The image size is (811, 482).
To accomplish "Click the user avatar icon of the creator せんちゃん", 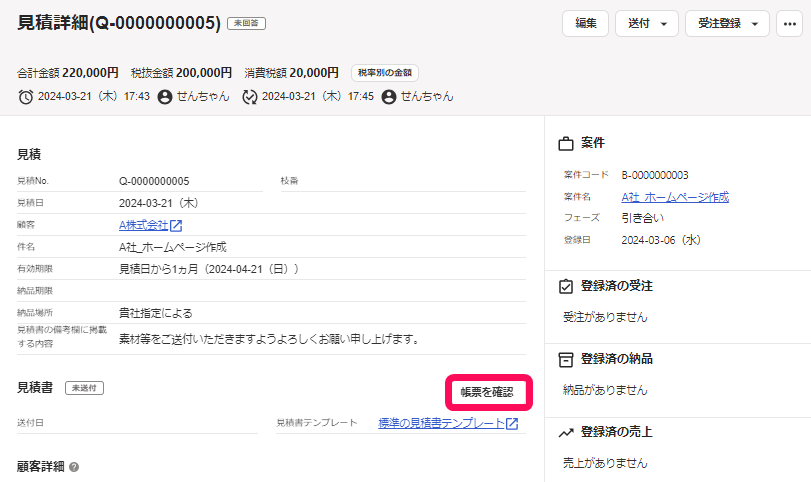I will pyautogui.click(x=165, y=97).
